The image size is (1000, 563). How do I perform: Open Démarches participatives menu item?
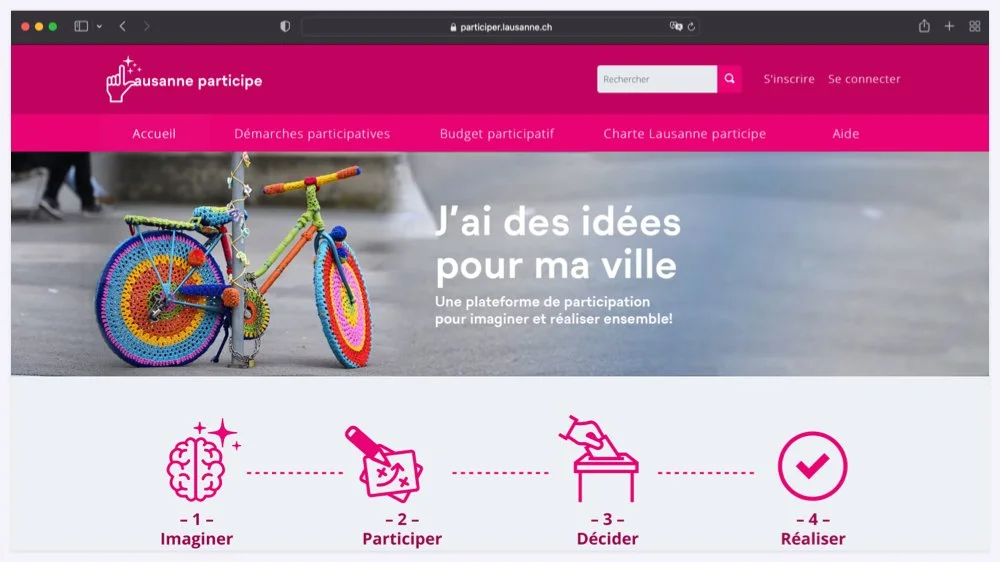point(312,134)
